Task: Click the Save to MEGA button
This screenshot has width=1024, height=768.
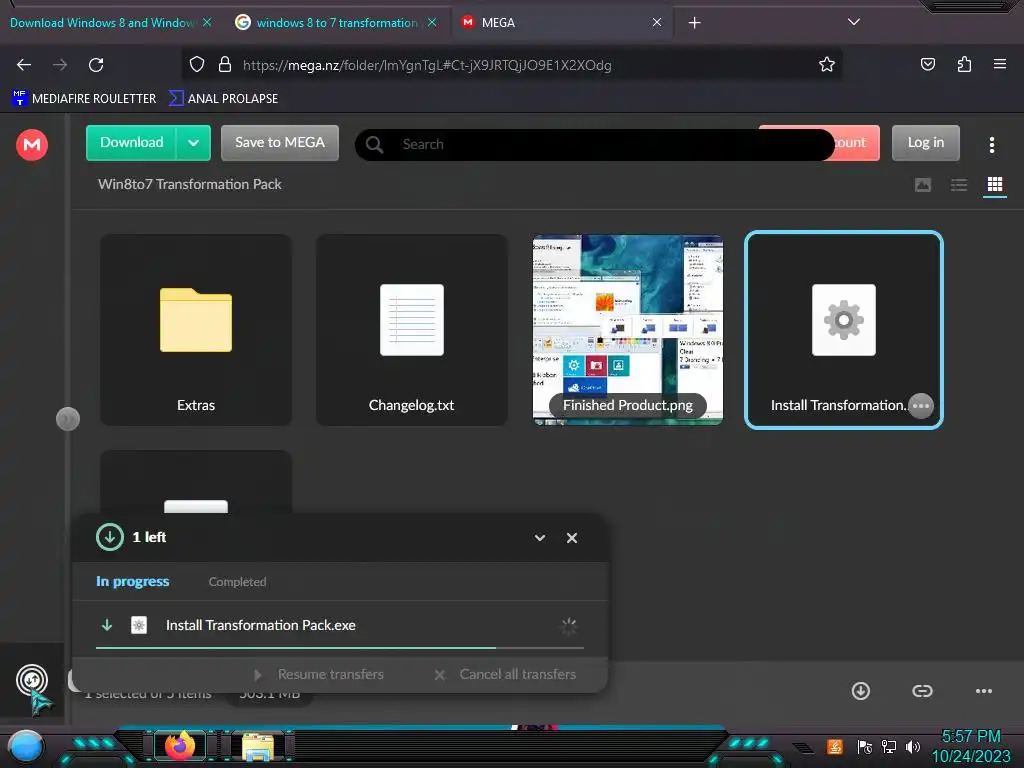Action: click(280, 143)
